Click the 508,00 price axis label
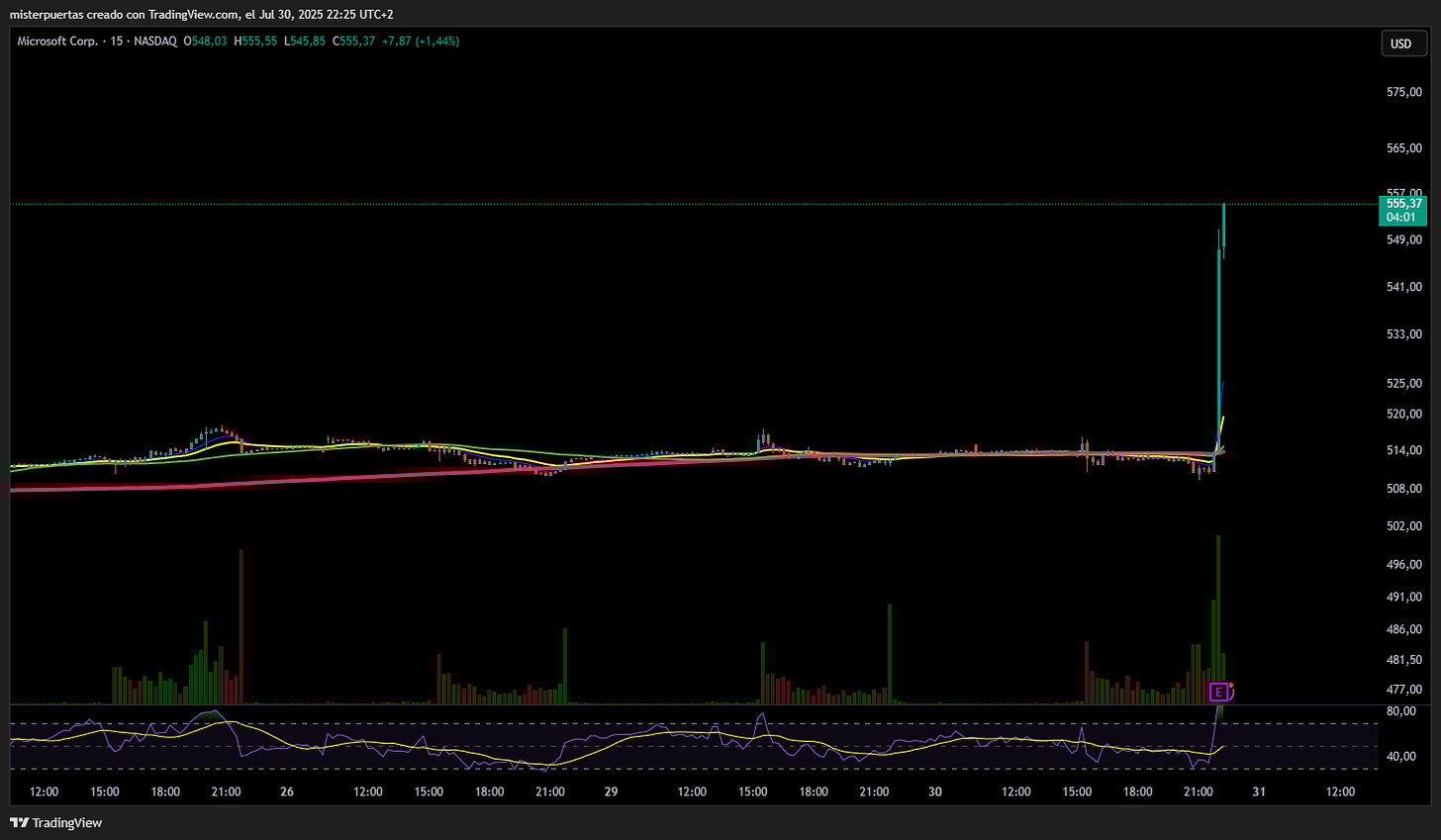 [x=1404, y=488]
